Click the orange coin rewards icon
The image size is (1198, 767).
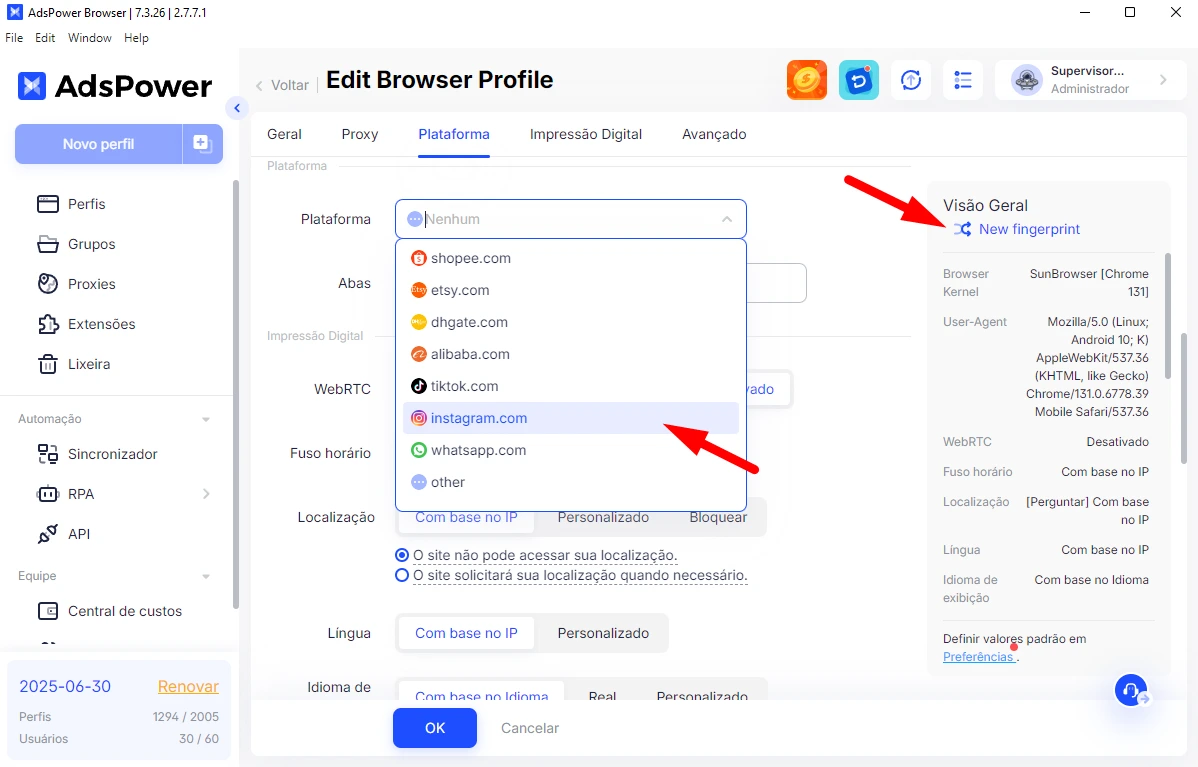[807, 79]
